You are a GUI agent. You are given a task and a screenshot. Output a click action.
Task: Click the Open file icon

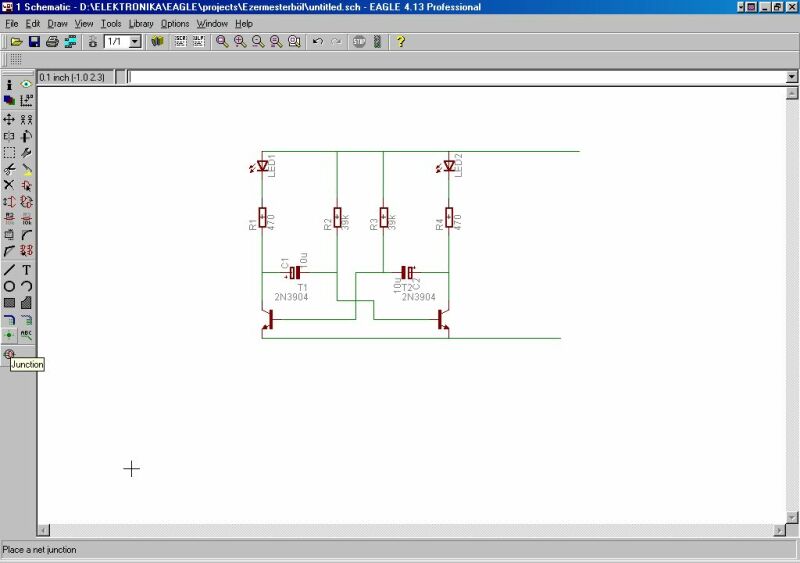pos(17,42)
